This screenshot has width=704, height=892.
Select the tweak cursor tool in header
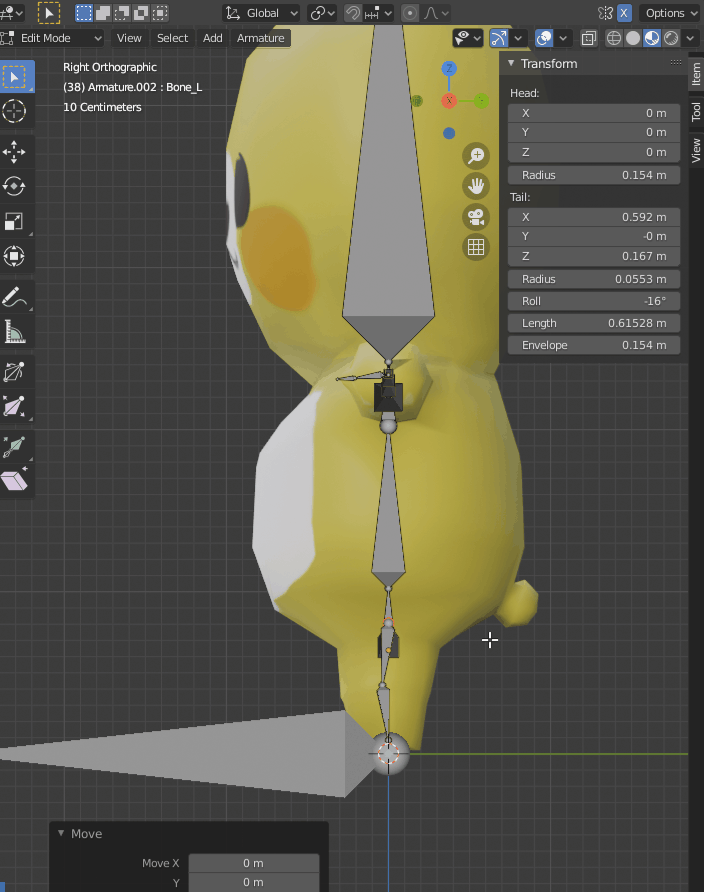coord(49,13)
